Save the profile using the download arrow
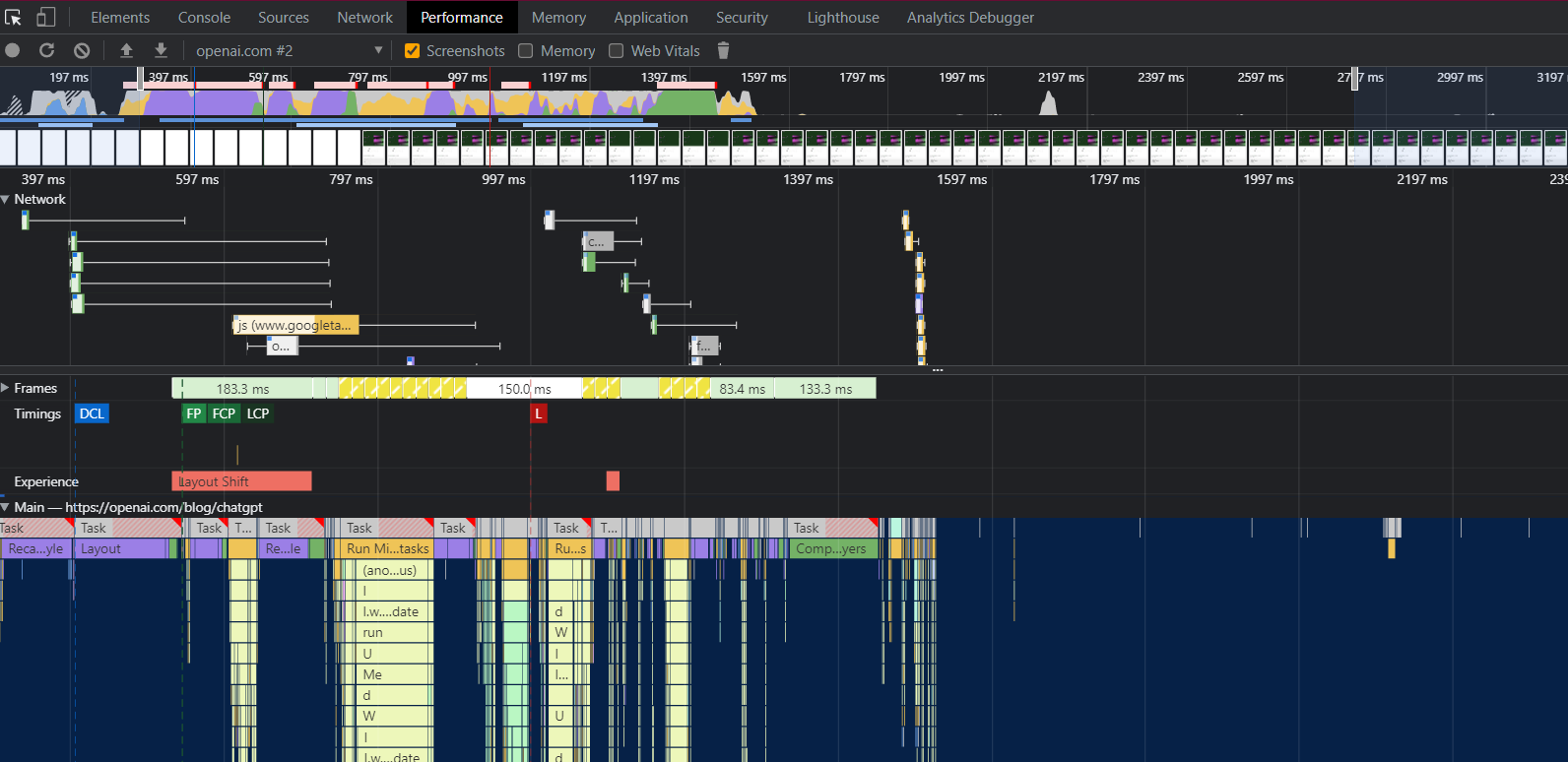Screen dimensions: 1568x762 [161, 50]
